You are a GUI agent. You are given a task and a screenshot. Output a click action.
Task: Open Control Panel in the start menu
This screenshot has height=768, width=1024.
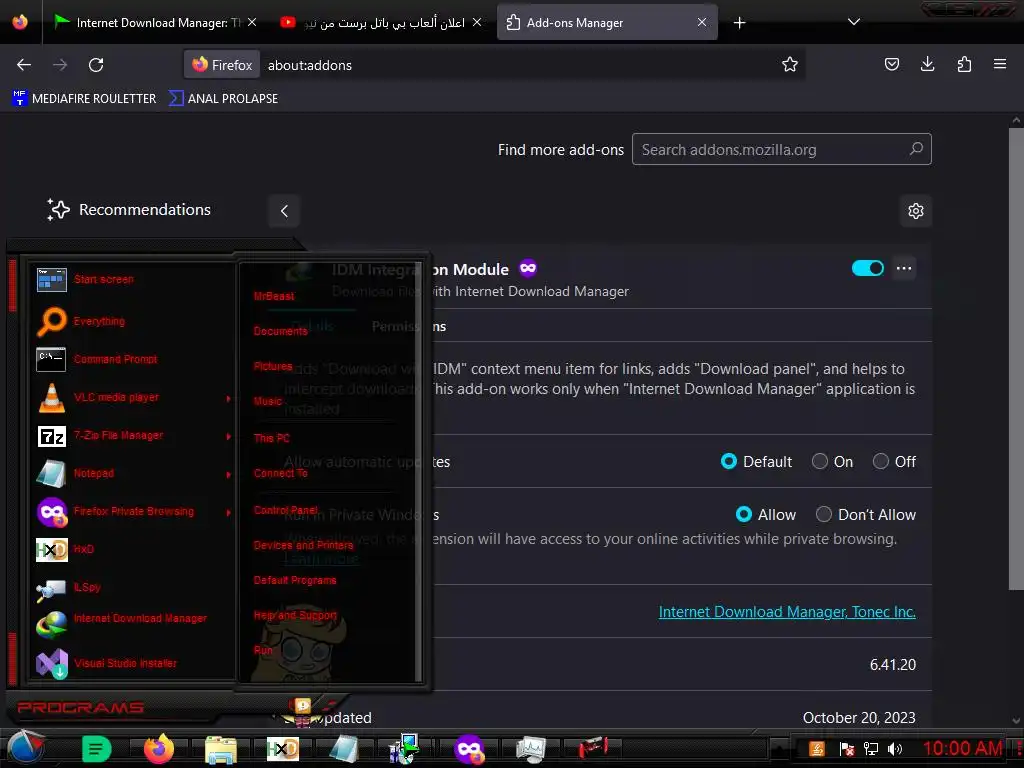click(x=285, y=510)
